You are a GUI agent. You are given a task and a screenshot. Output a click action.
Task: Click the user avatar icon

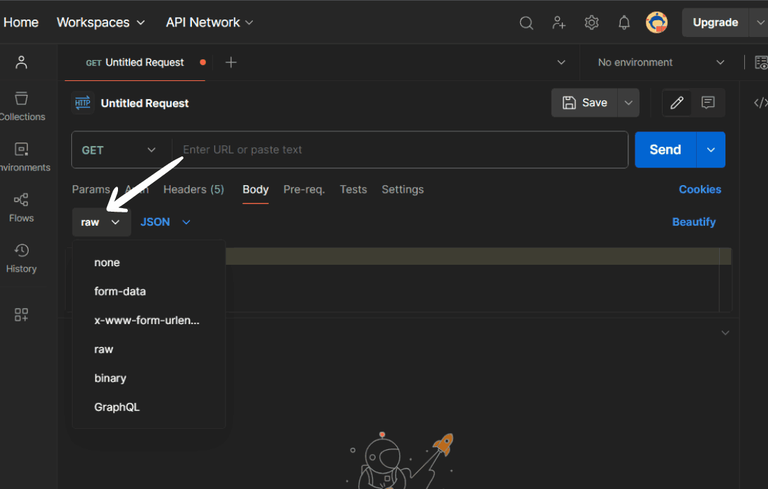656,23
